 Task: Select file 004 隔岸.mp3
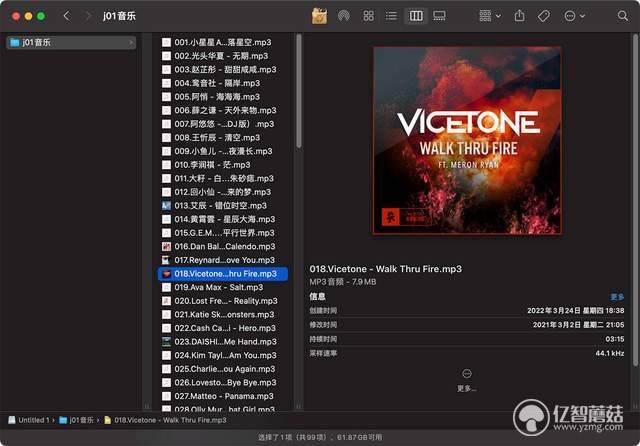[x=223, y=83]
